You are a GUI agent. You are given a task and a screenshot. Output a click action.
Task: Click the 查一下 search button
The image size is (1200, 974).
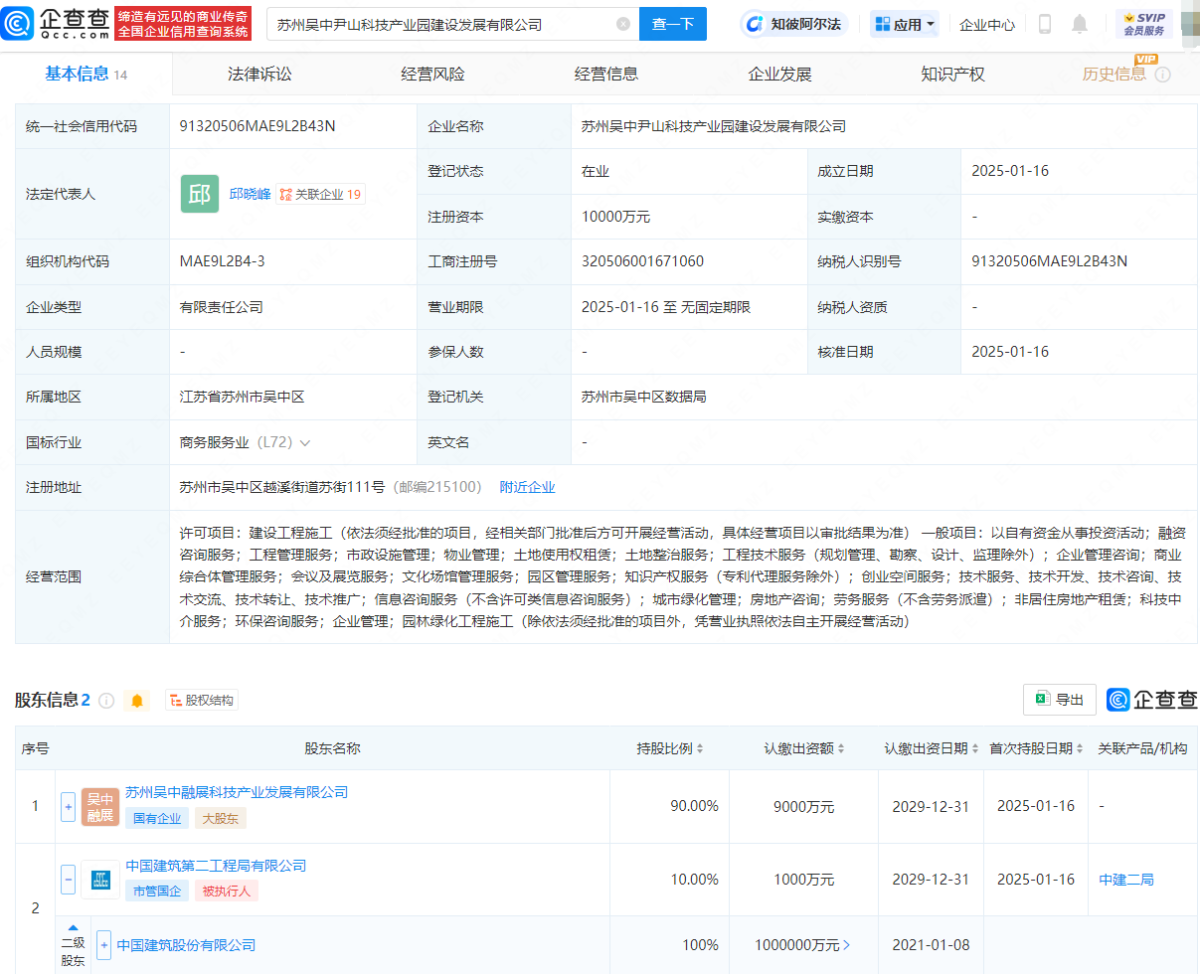click(x=673, y=24)
